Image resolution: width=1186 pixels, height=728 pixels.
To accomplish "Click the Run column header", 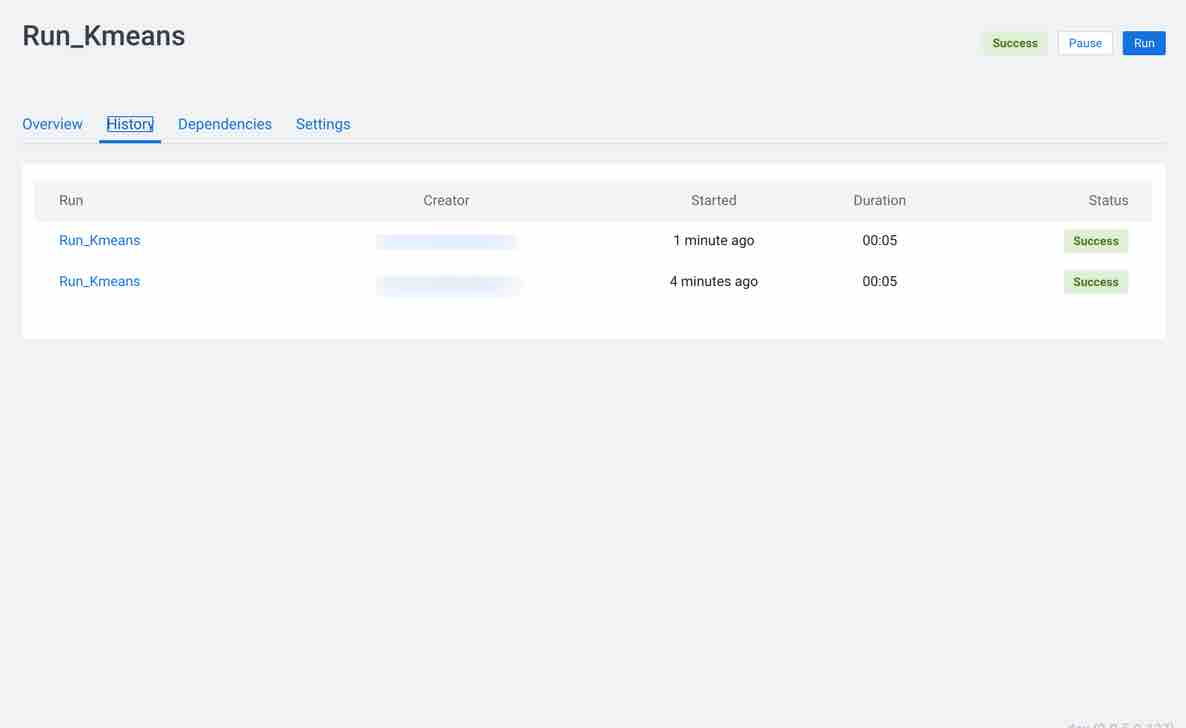I will pos(71,201).
